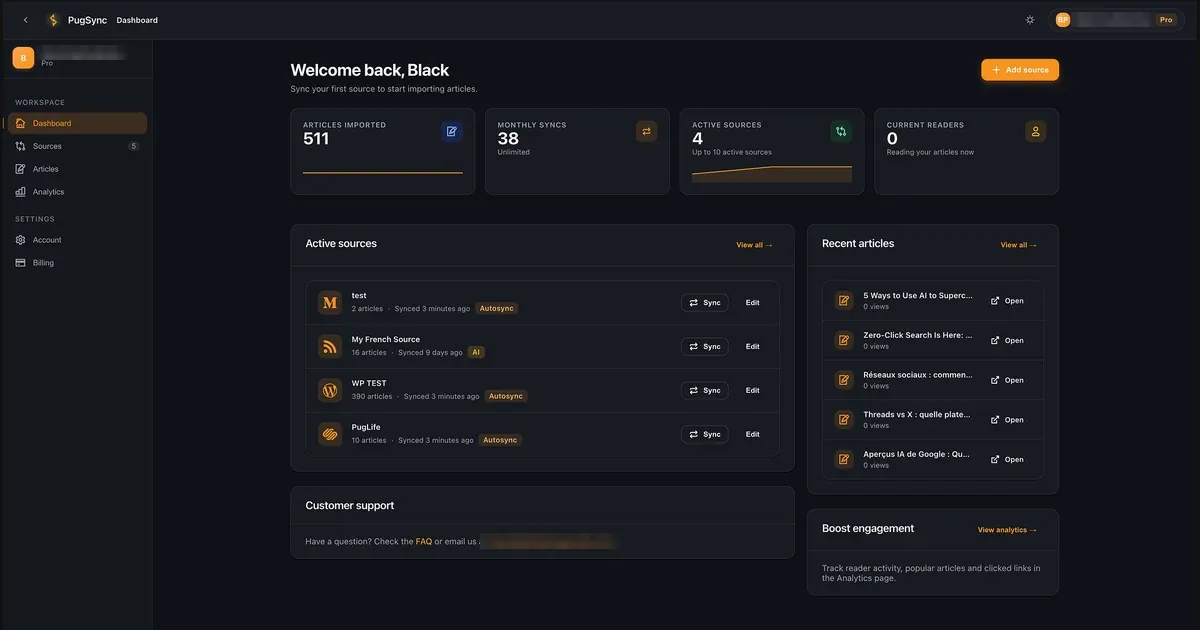Click the Active Sources sync icon
Screen dimensions: 1200x630
(x=841, y=131)
